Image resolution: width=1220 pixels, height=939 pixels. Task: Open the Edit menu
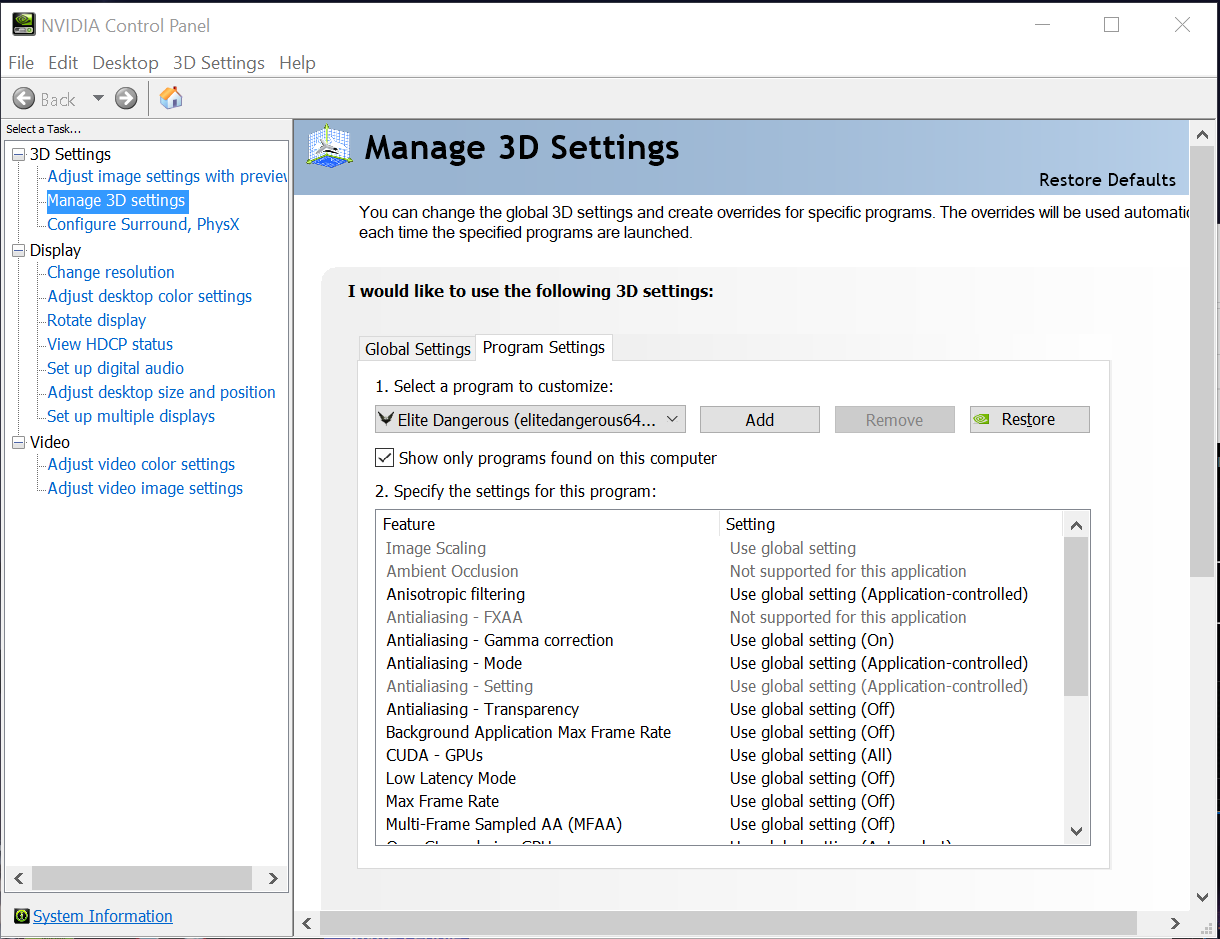click(x=63, y=62)
